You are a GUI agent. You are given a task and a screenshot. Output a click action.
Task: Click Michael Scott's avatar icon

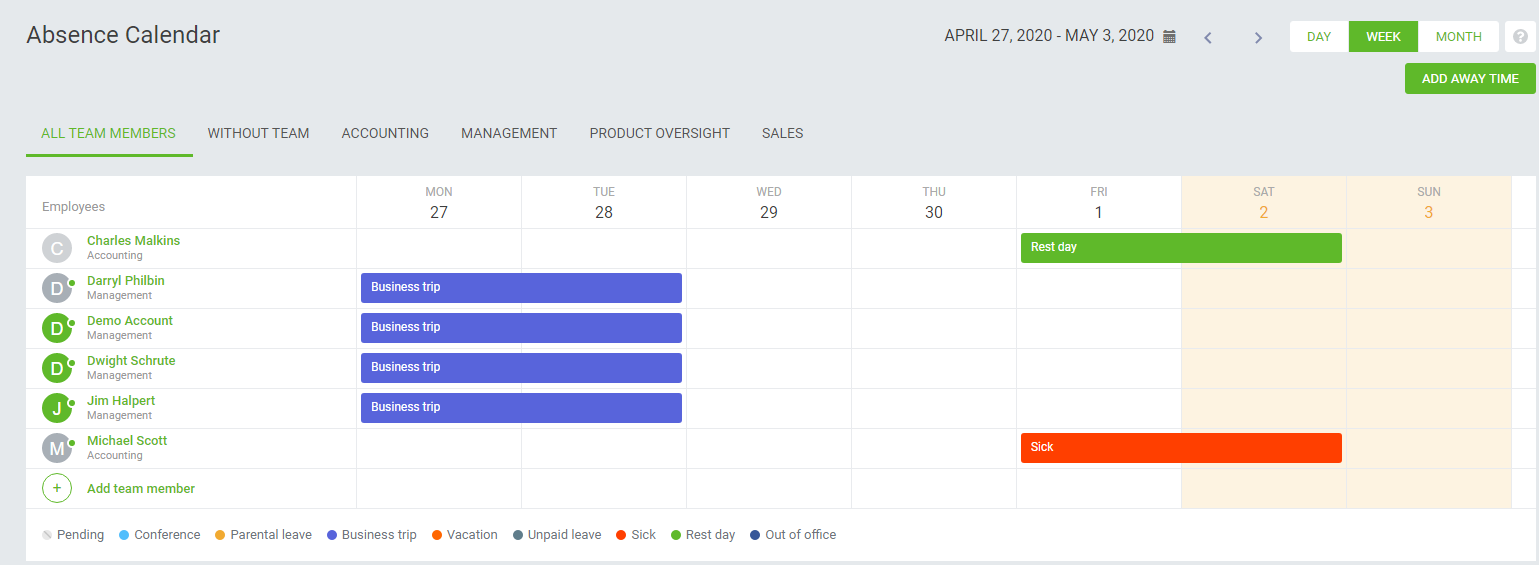[57, 448]
